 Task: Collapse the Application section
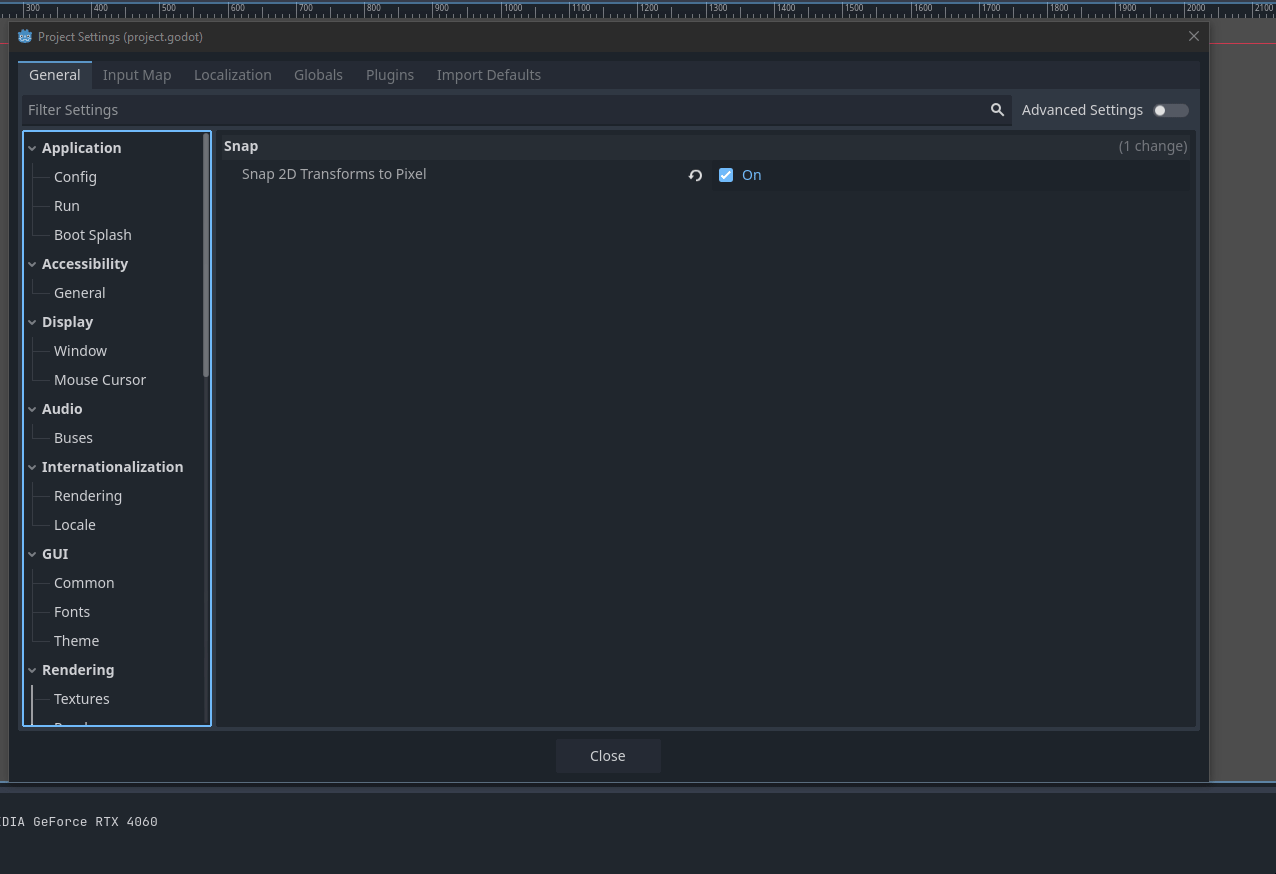(x=32, y=147)
